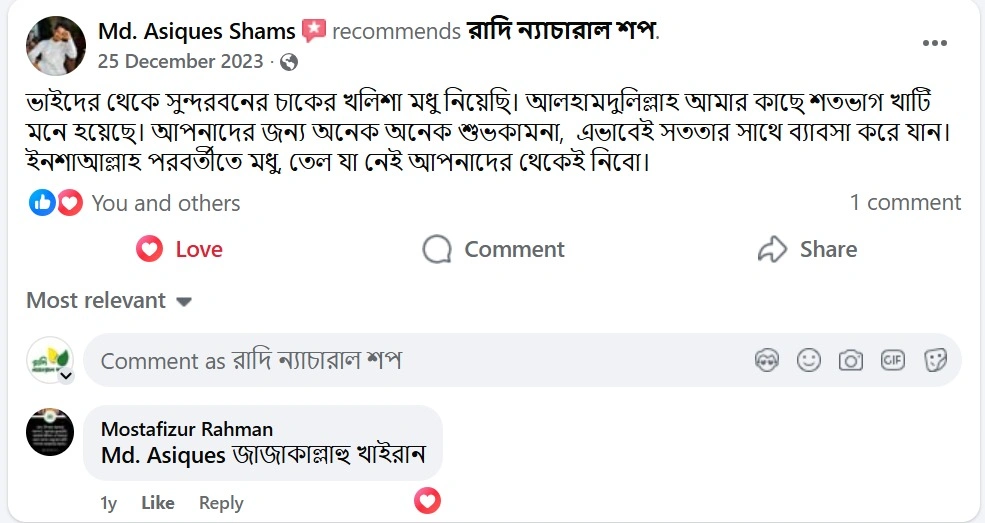Open the three-dot post options menu
This screenshot has width=985, height=523.
point(934,43)
